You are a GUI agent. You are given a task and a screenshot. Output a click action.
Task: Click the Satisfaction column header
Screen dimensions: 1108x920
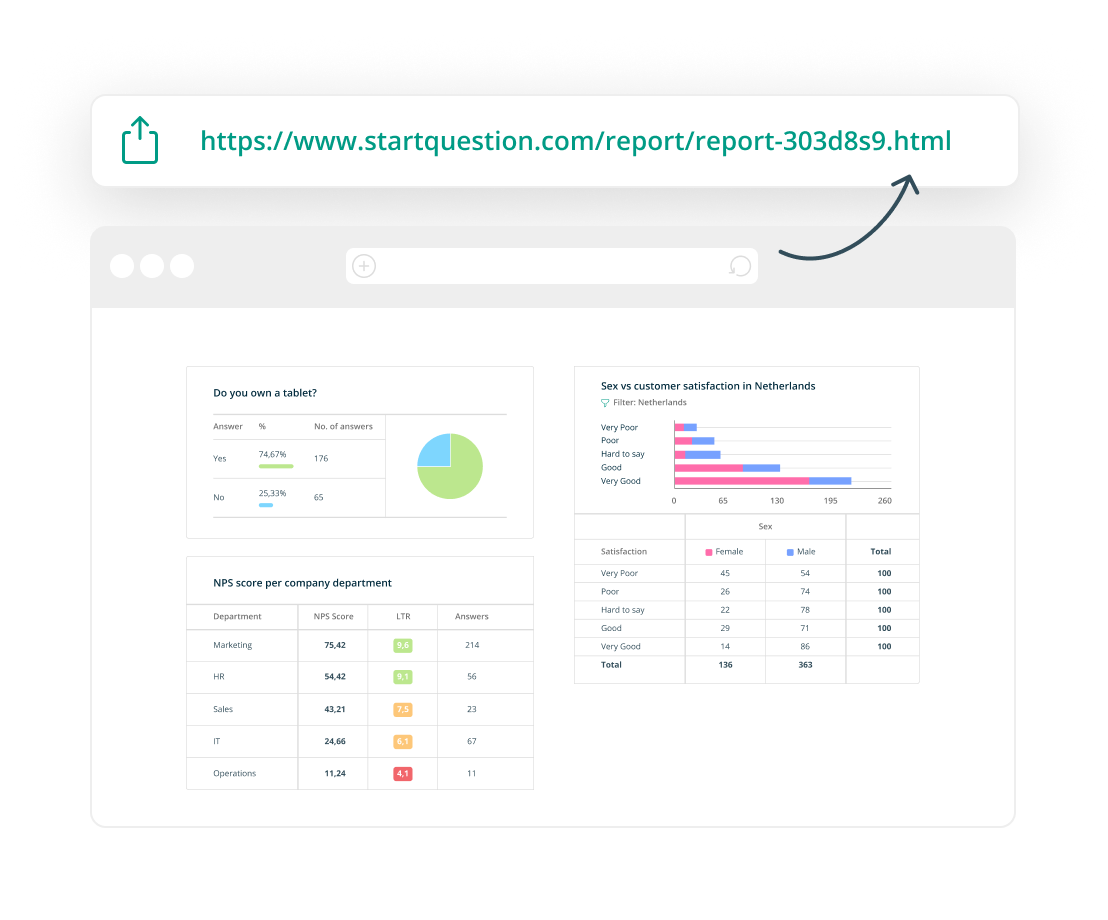coord(624,552)
